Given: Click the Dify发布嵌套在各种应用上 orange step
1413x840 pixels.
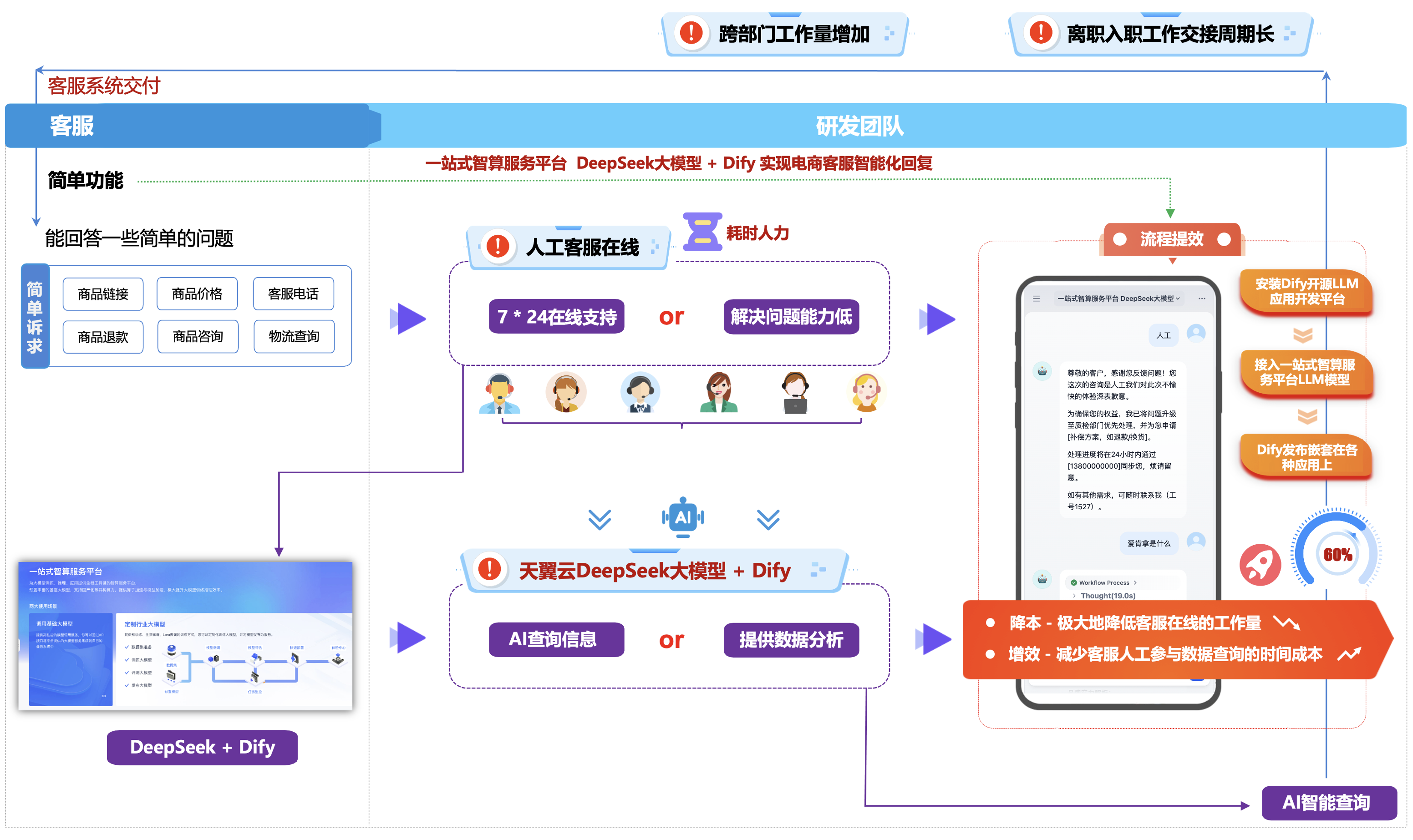Looking at the screenshot, I should point(1306,457).
